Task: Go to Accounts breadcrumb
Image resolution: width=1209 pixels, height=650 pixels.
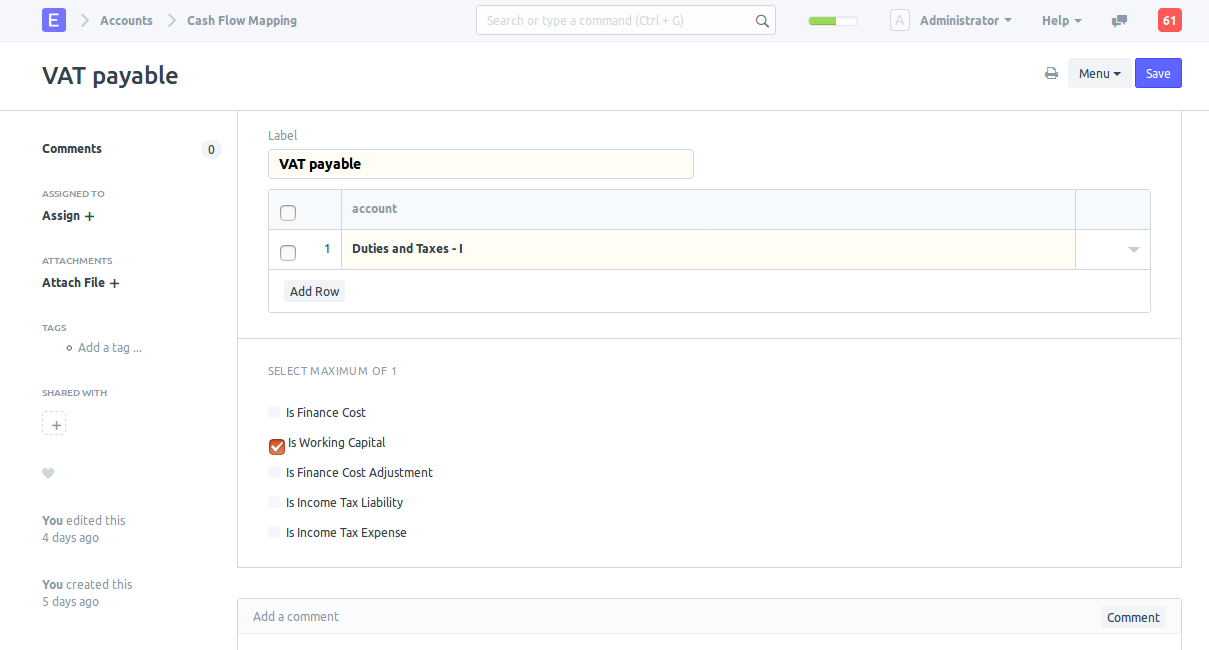Action: (x=126, y=20)
